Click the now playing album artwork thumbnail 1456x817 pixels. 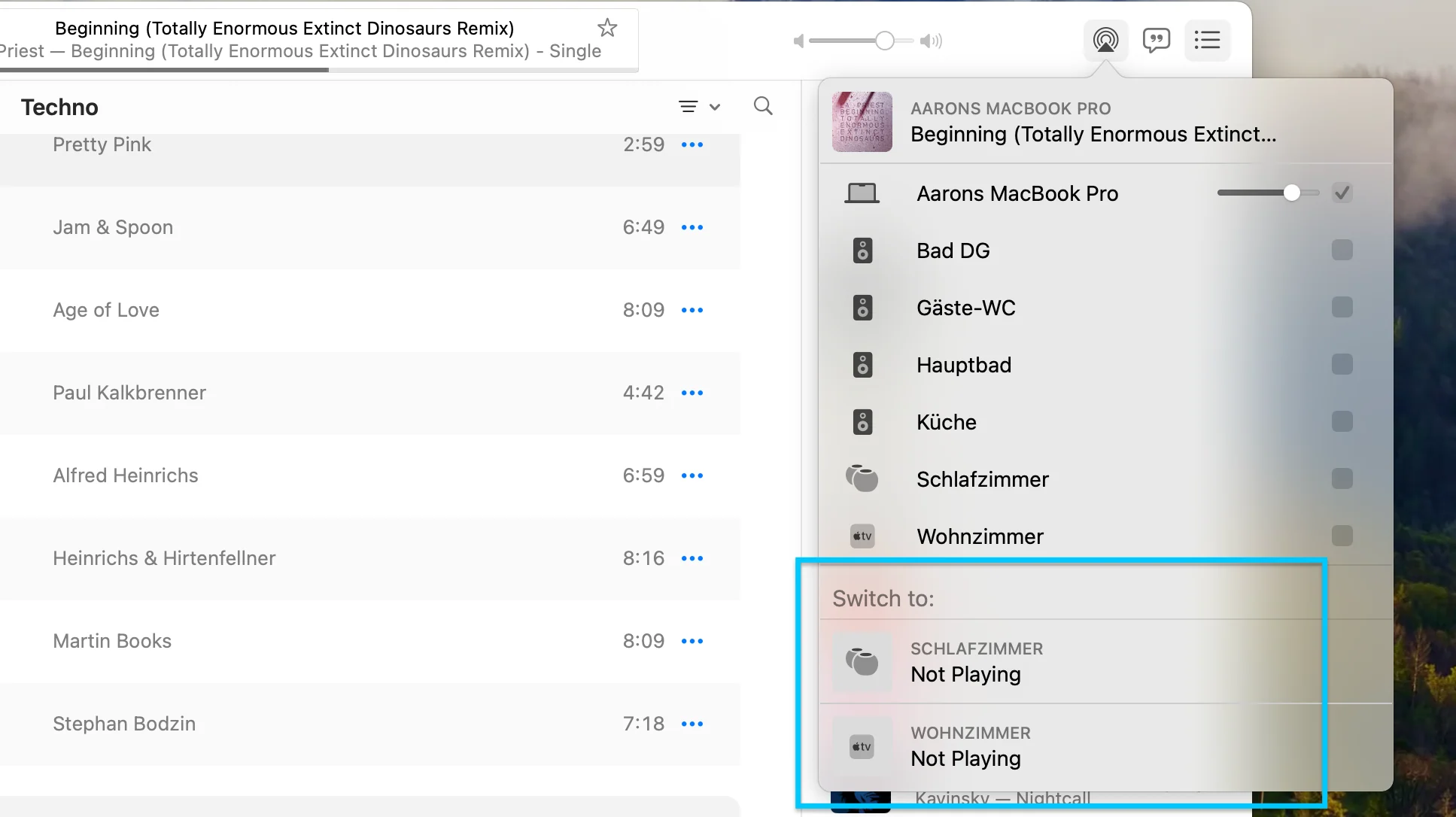click(862, 122)
